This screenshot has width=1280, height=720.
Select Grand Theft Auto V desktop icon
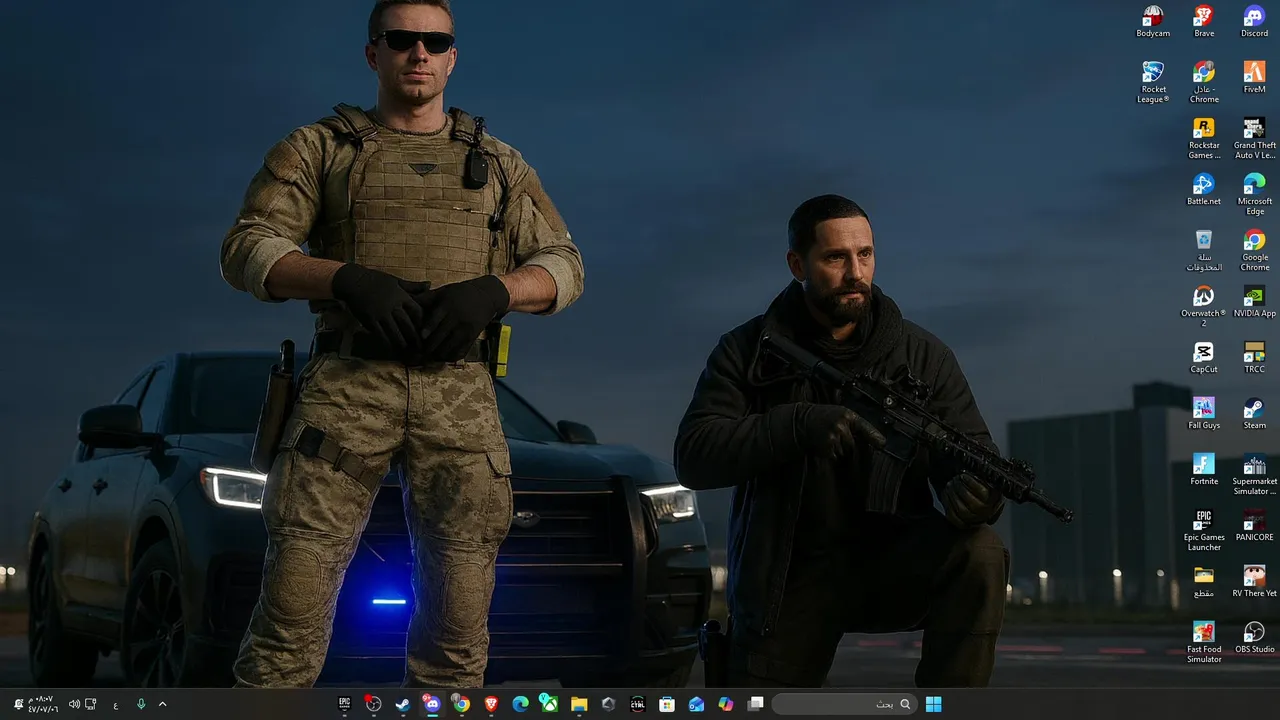coord(1254,138)
